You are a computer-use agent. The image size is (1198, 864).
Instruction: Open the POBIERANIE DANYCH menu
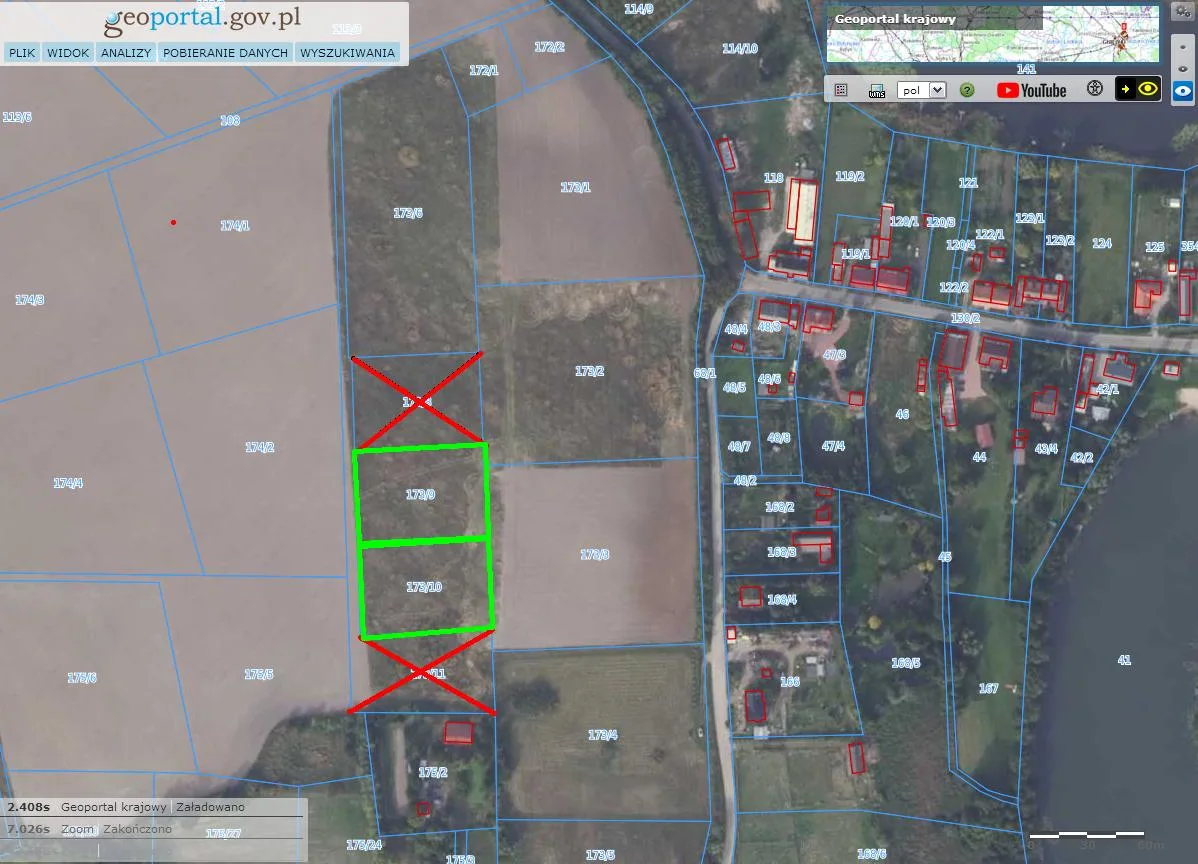click(225, 53)
